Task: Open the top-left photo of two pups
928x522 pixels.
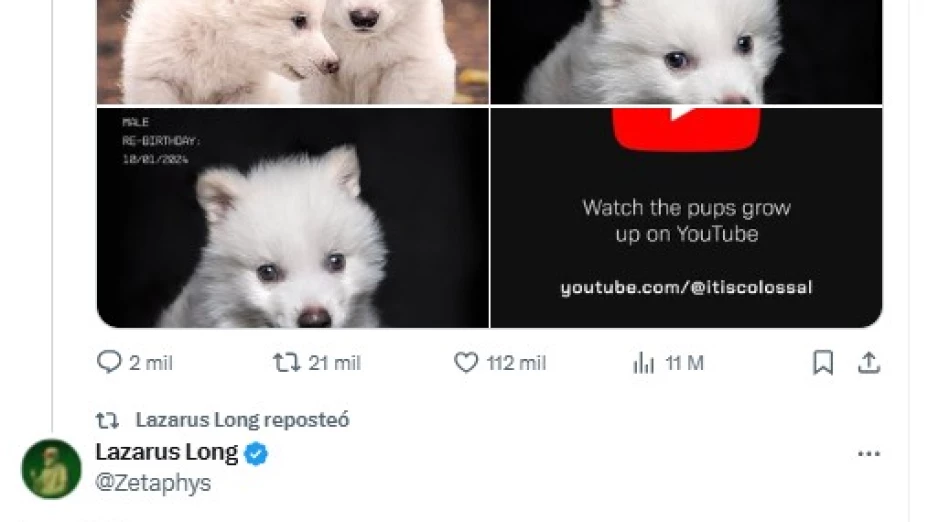Action: pyautogui.click(x=292, y=50)
